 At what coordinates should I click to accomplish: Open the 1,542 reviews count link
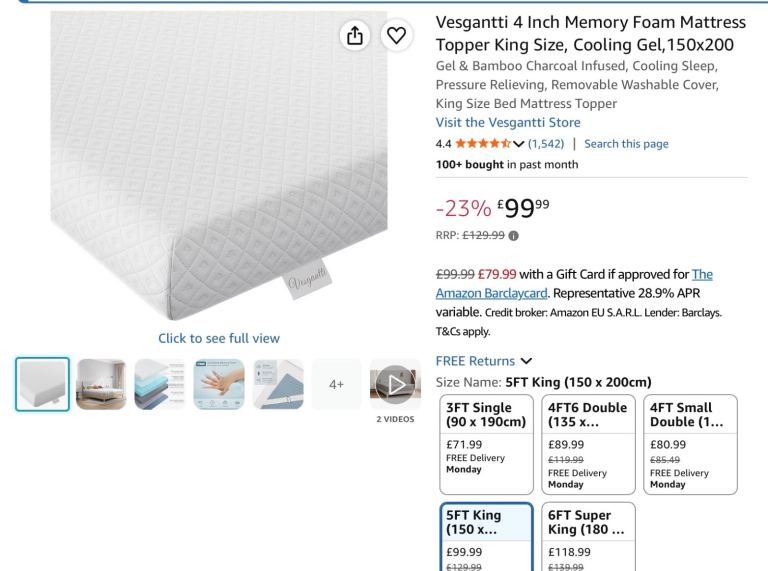546,144
